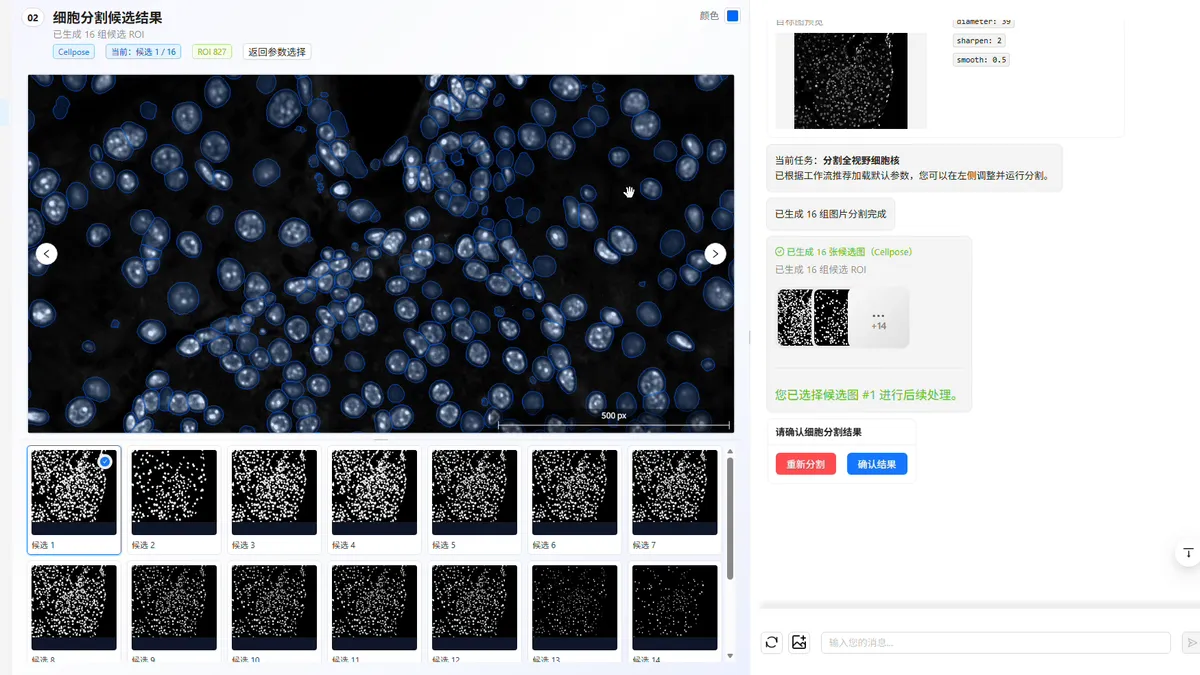Click the Cellpose tag
Image resolution: width=1200 pixels, height=675 pixels.
[74, 51]
